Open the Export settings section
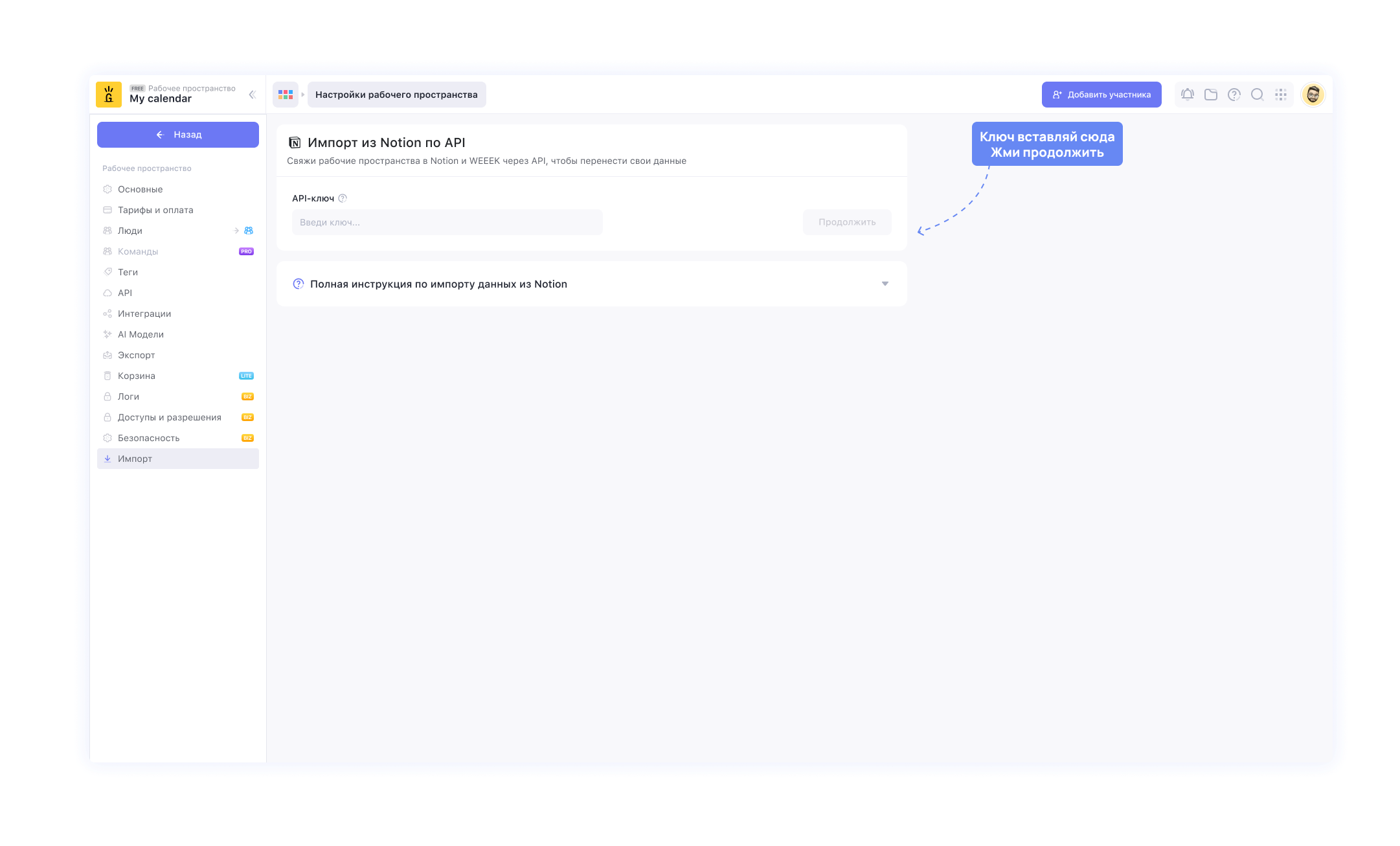This screenshot has width=1400, height=846. [136, 355]
